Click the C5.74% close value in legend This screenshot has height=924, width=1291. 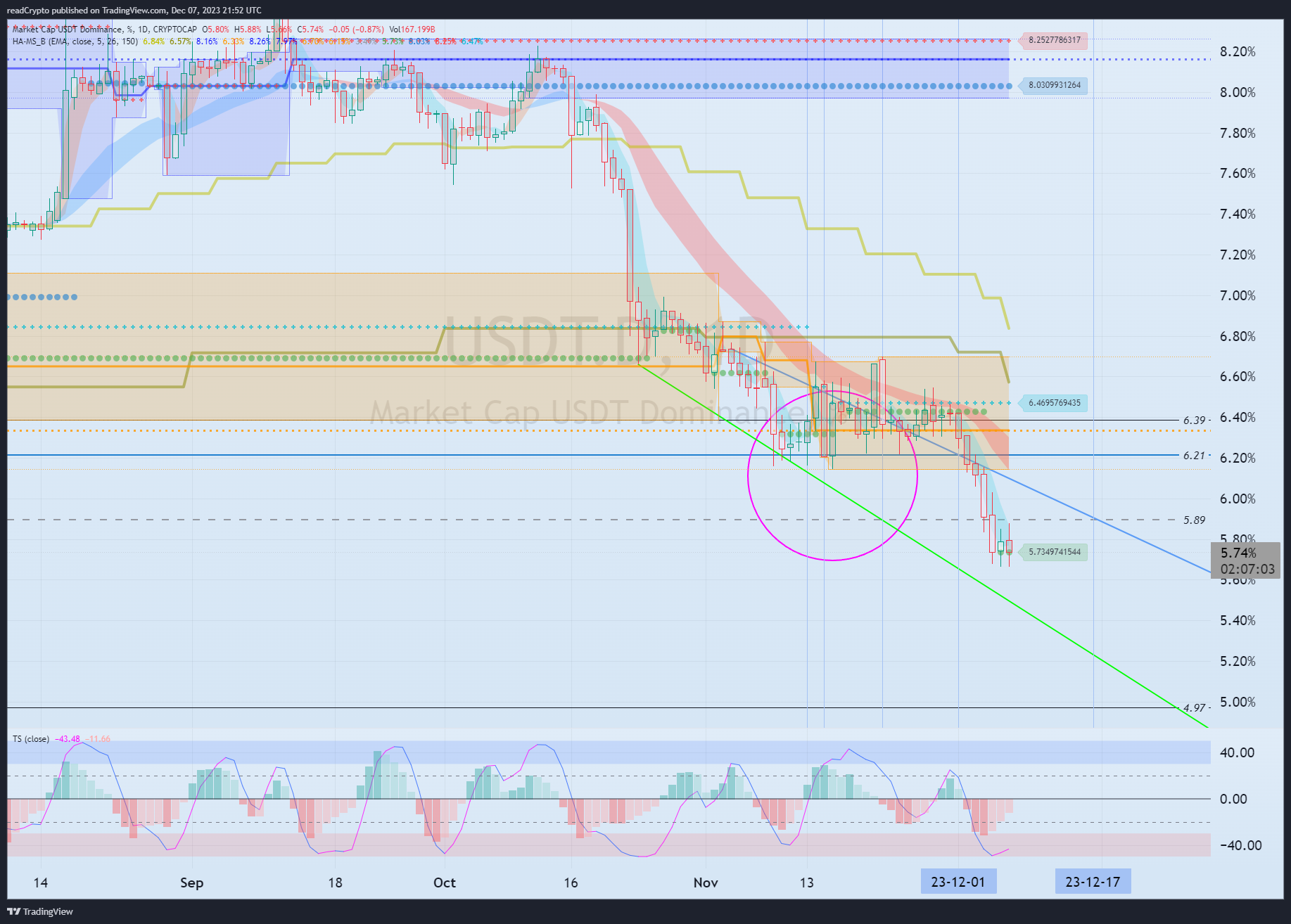[x=310, y=30]
